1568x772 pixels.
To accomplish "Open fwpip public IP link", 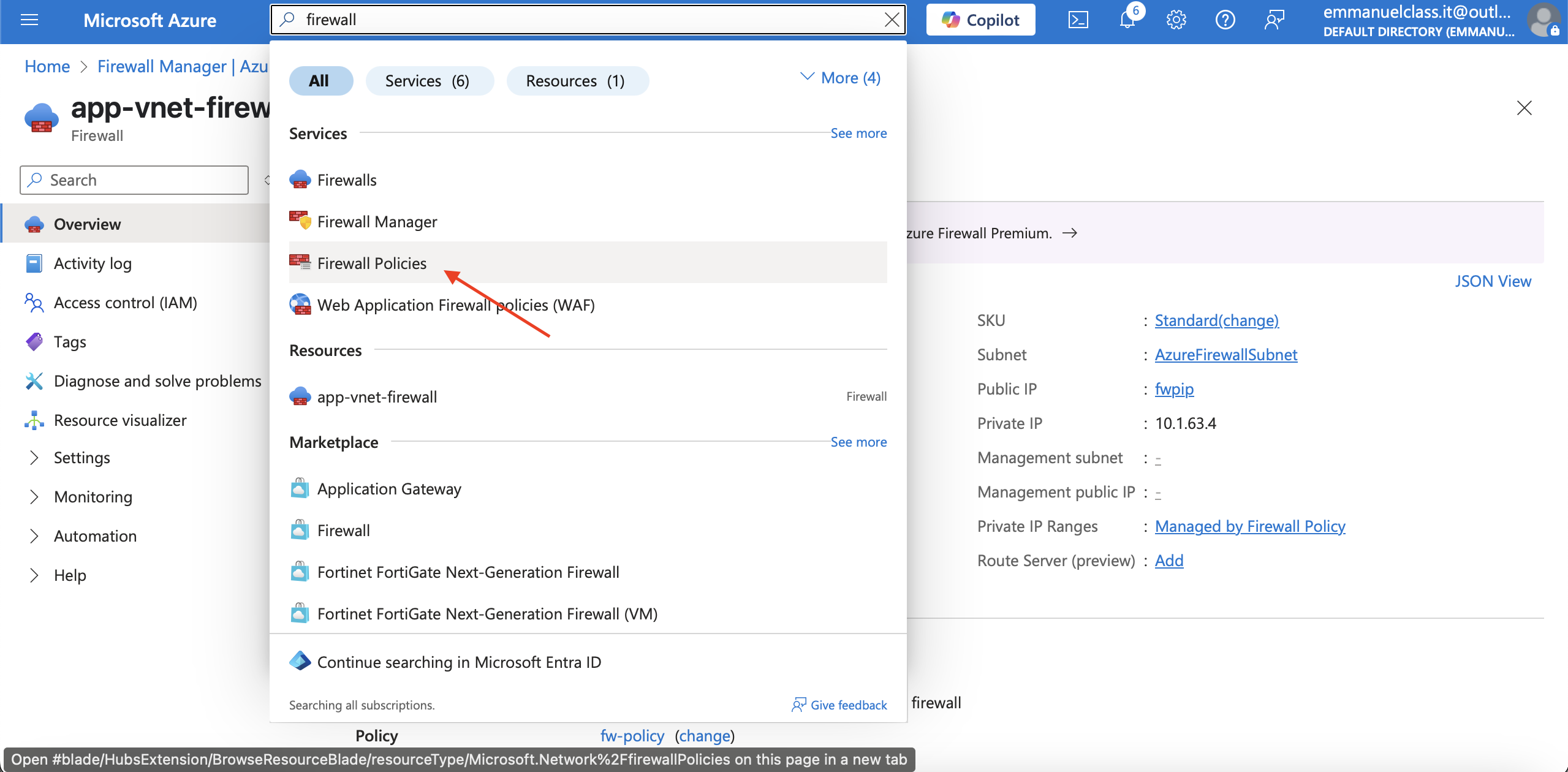I will tap(1174, 389).
